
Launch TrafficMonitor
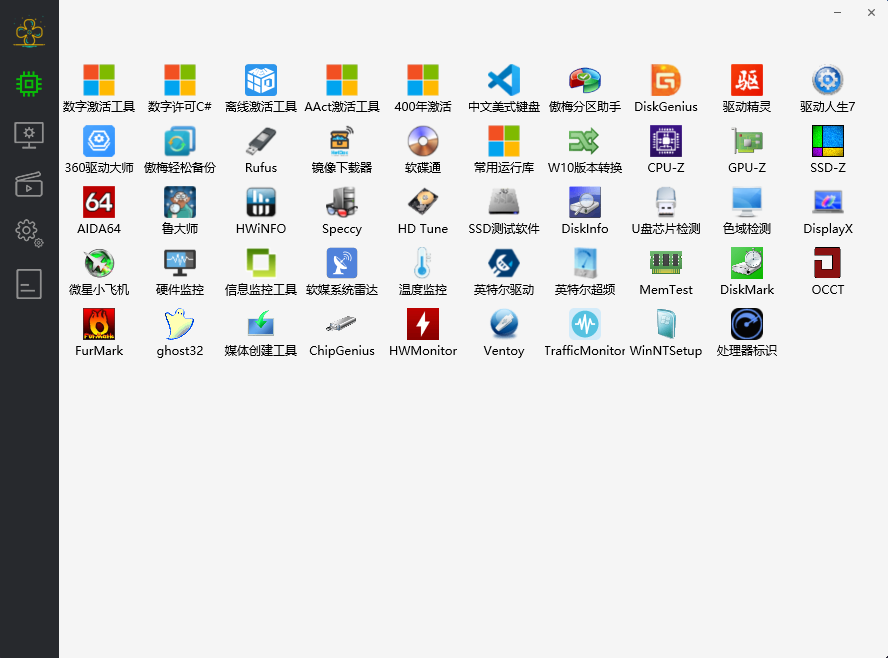pos(585,334)
